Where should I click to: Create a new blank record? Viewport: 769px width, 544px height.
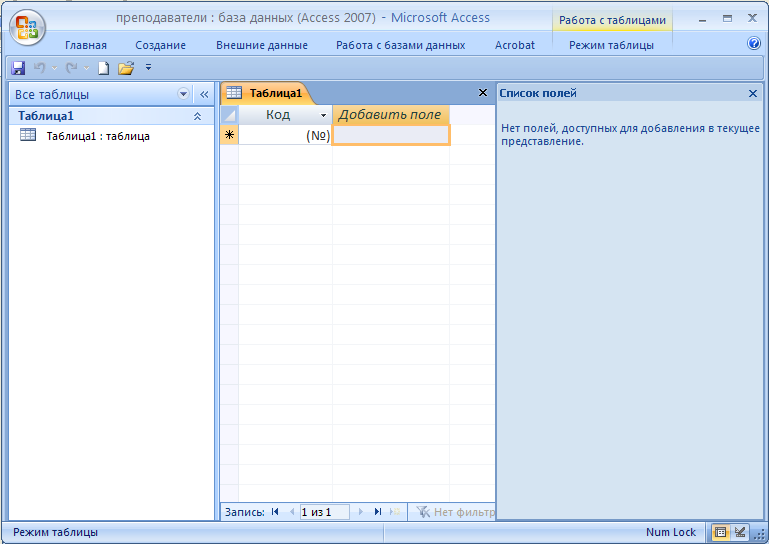point(395,512)
